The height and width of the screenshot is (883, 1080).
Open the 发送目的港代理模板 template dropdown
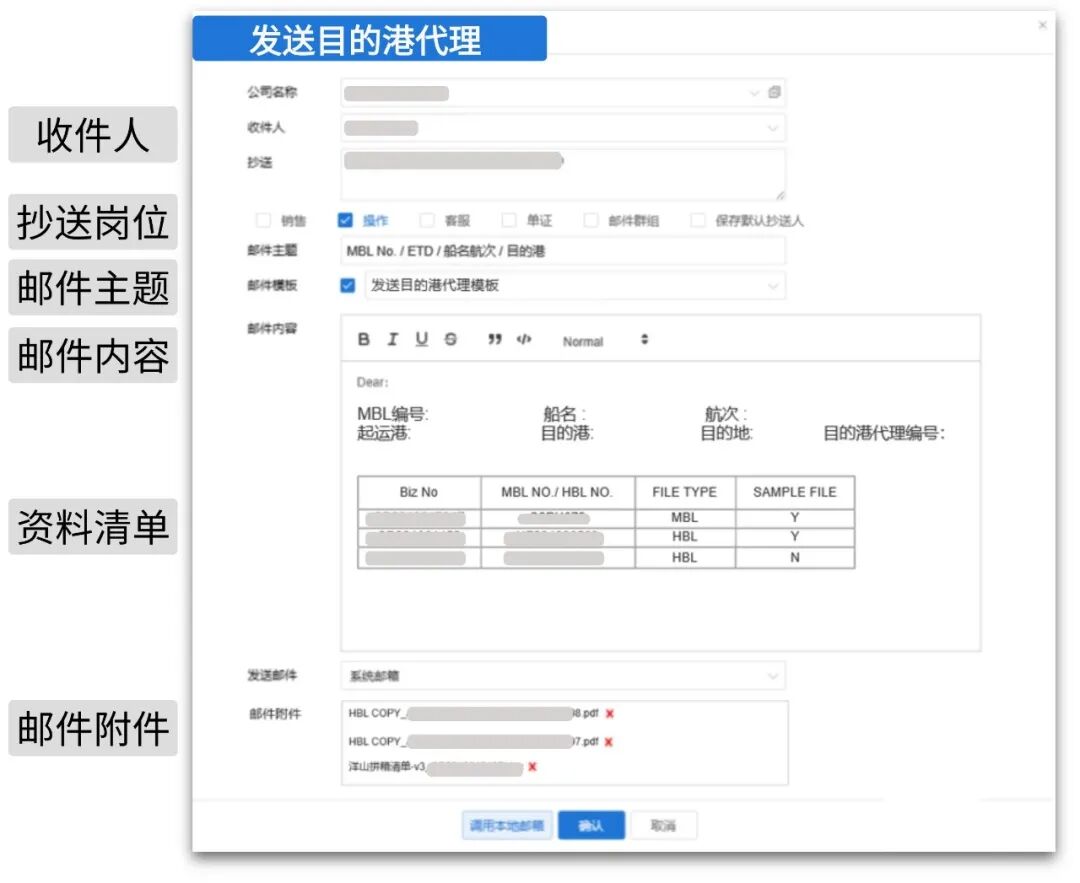click(x=772, y=286)
